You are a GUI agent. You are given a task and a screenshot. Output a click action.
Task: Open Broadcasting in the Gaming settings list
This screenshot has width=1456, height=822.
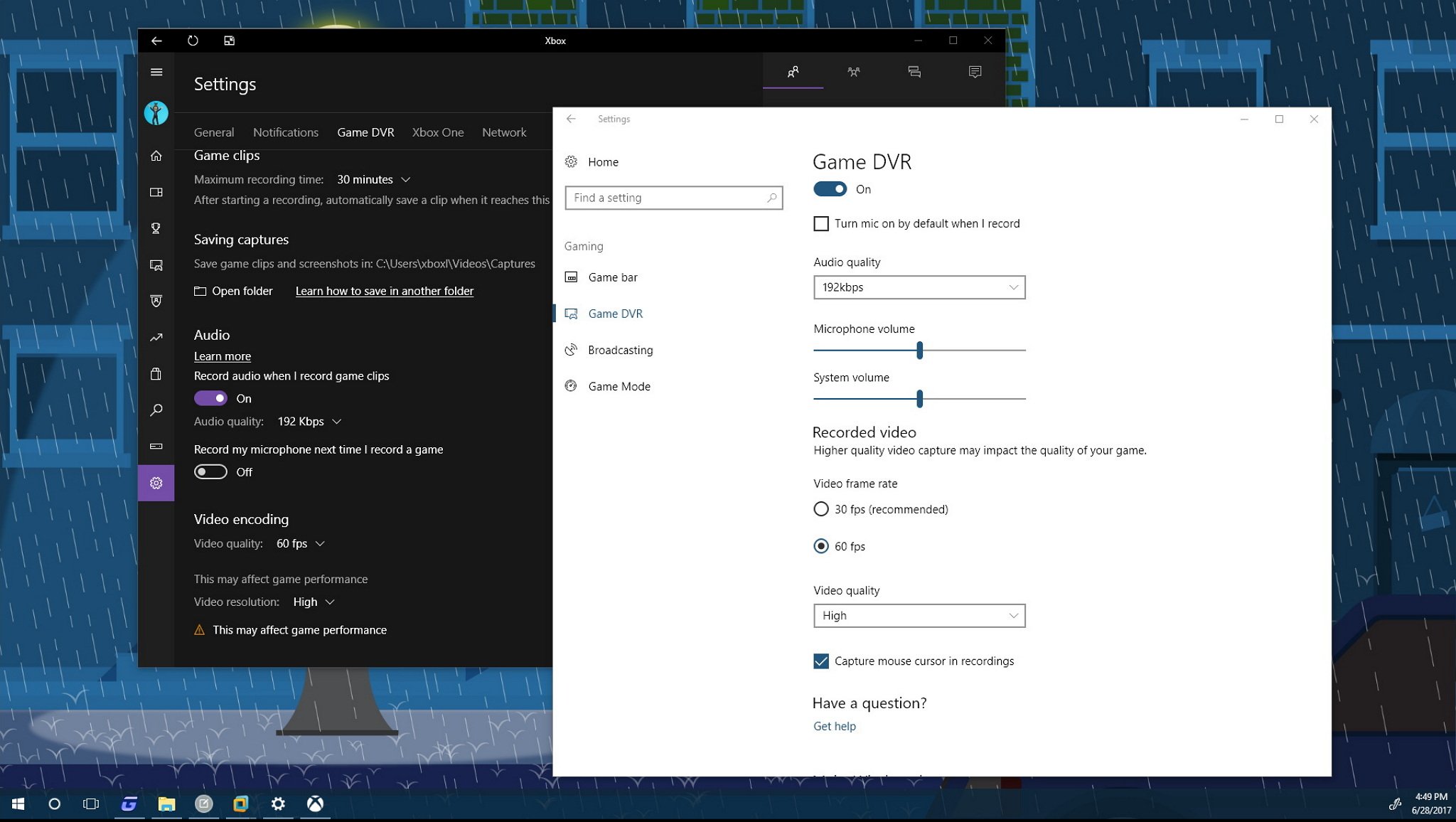[x=620, y=350]
